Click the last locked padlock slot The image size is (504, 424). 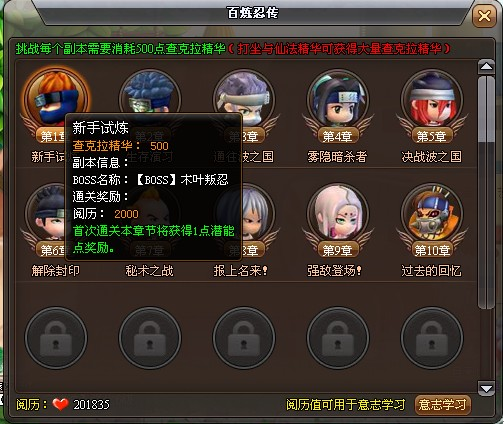pyautogui.click(x=431, y=338)
